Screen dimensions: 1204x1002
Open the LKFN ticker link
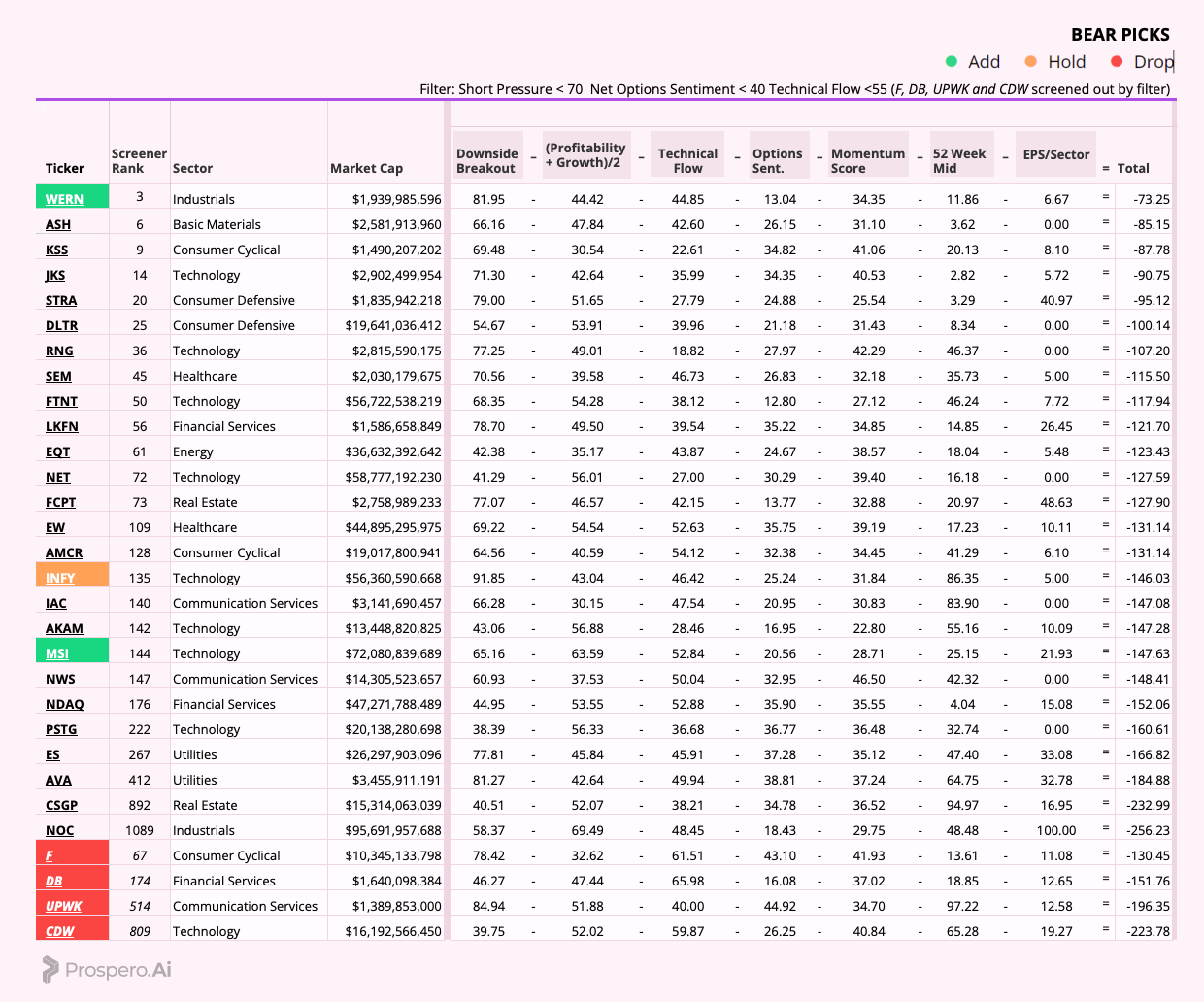pyautogui.click(x=62, y=426)
